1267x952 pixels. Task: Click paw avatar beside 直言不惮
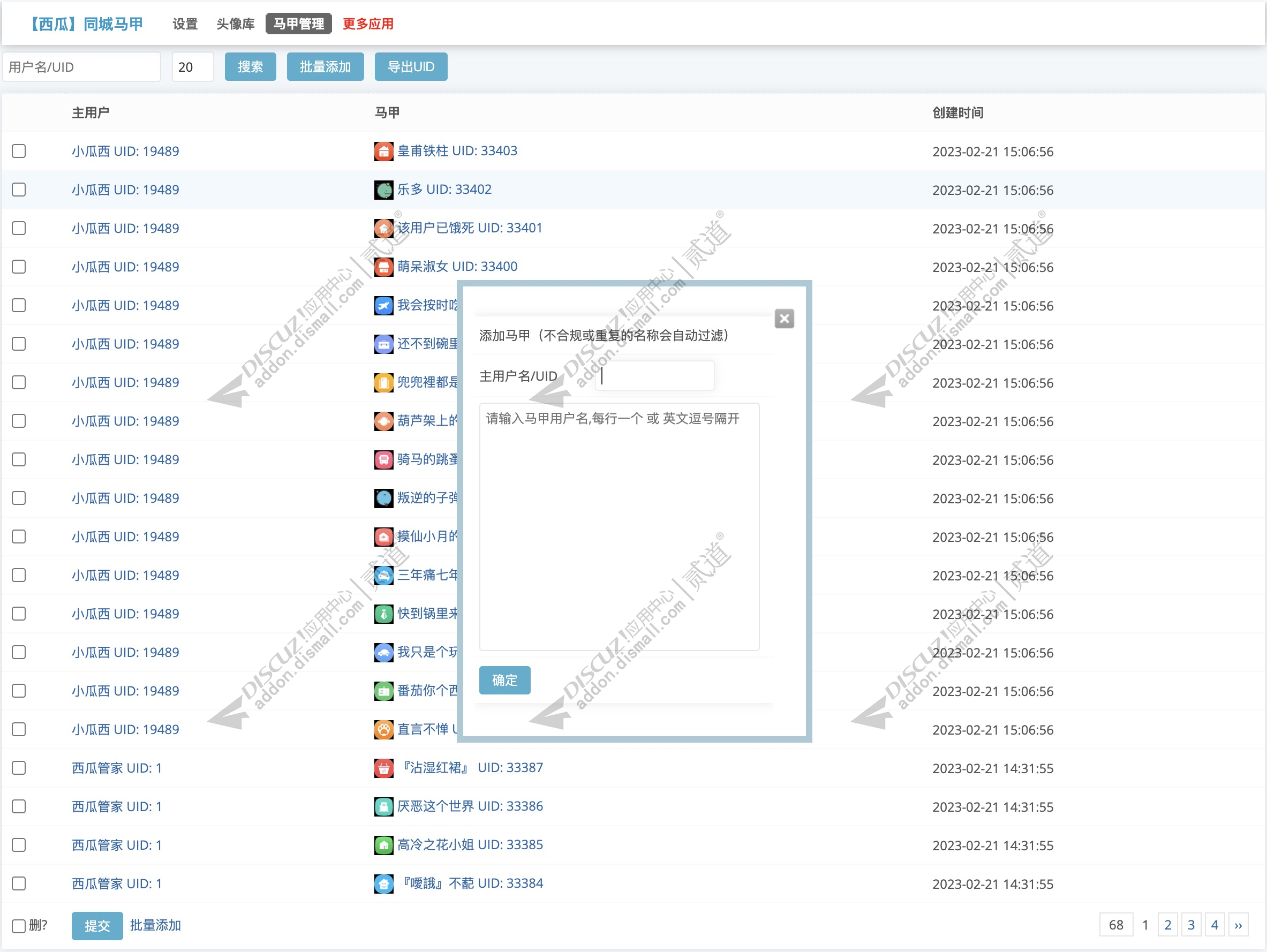384,729
